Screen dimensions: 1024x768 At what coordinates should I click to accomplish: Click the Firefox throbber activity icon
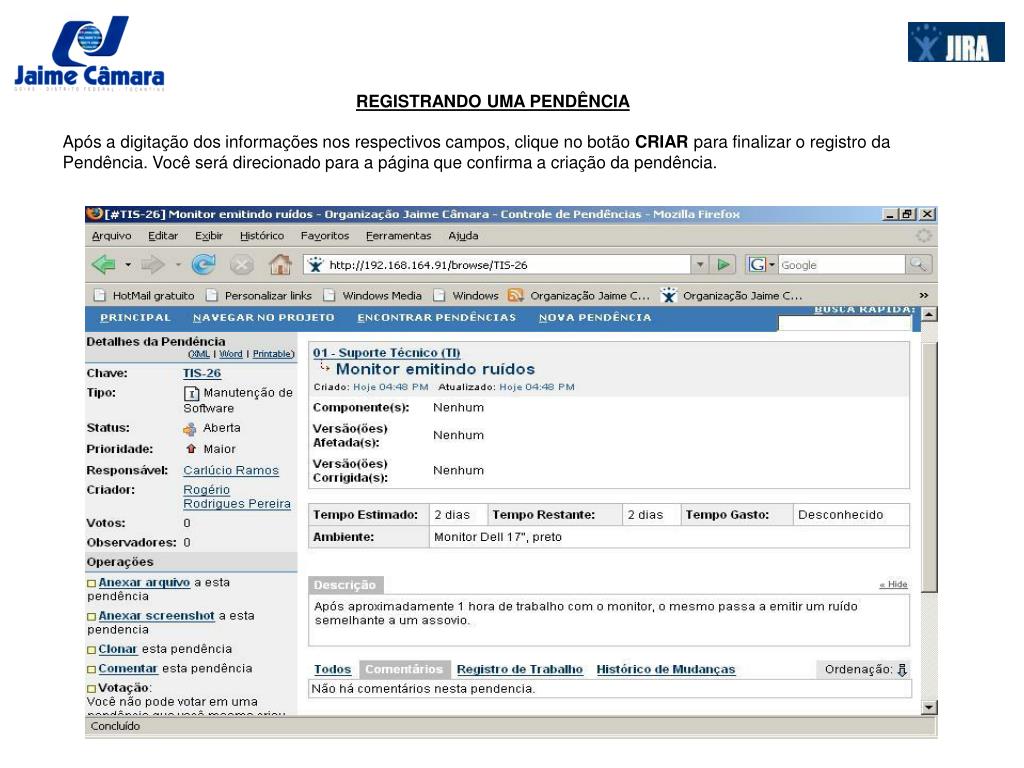pos(923,236)
